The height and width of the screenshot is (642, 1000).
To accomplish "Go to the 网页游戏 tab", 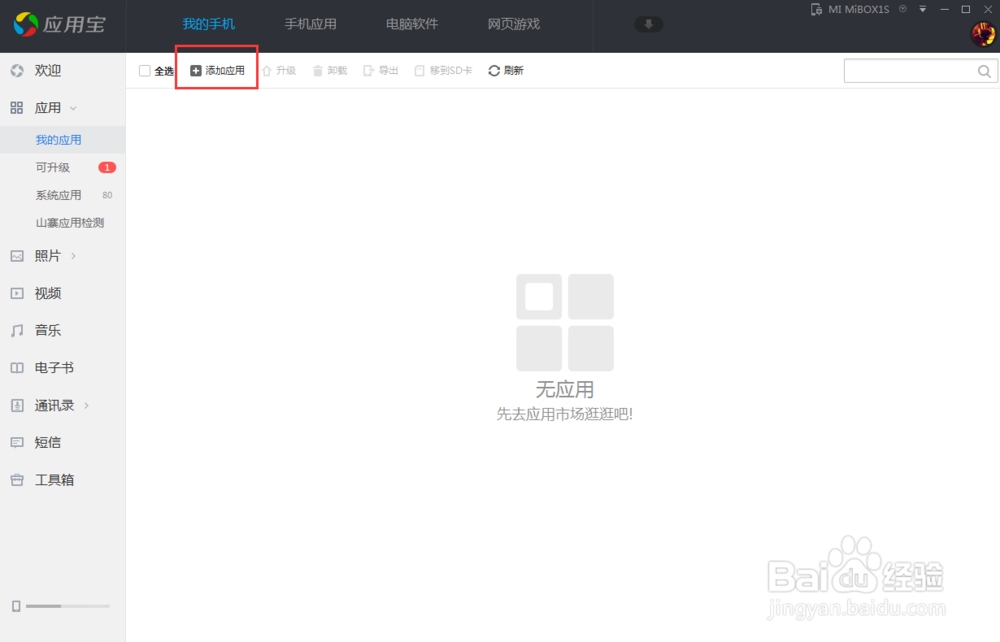I will coord(513,24).
